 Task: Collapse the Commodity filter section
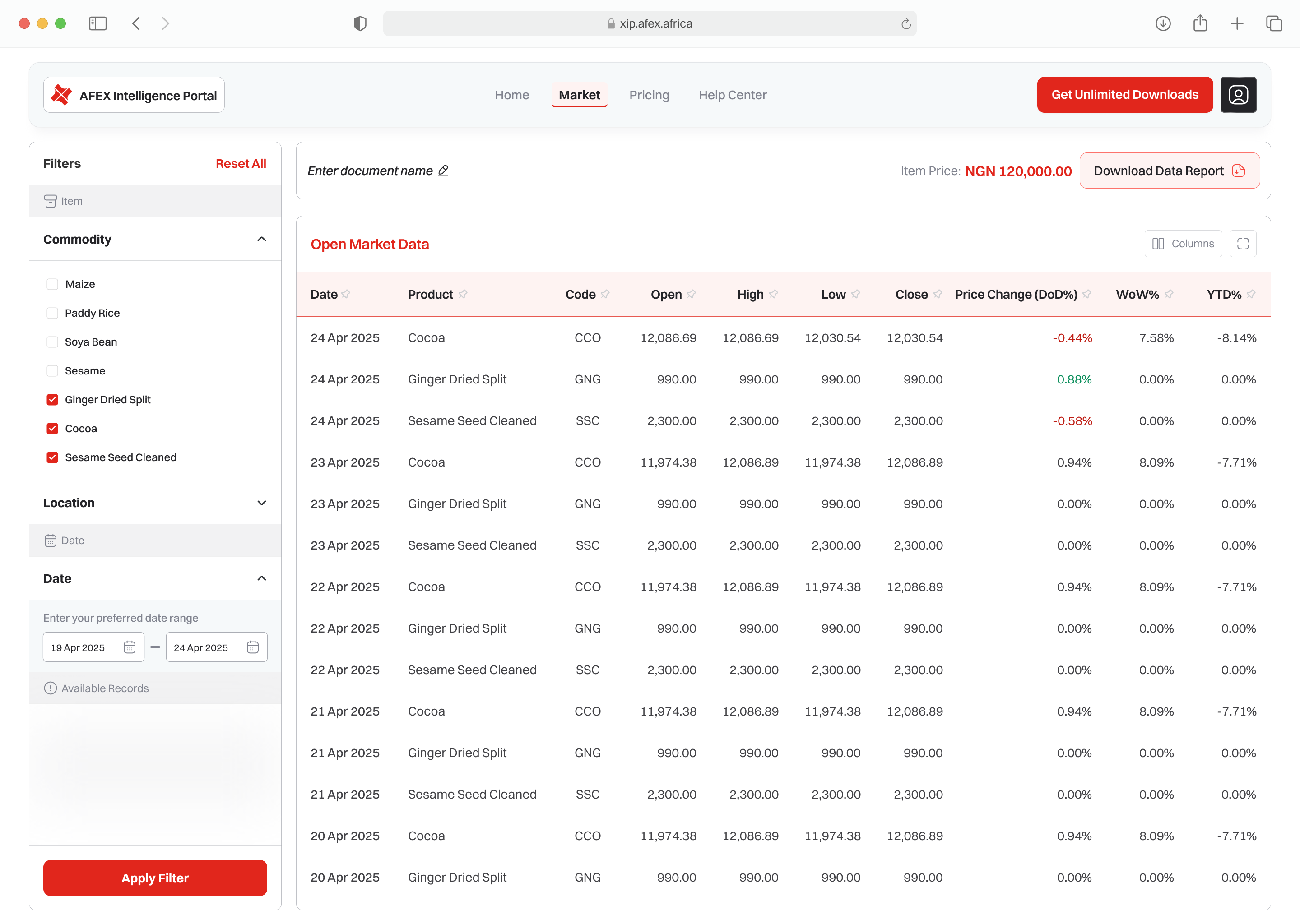[262, 239]
